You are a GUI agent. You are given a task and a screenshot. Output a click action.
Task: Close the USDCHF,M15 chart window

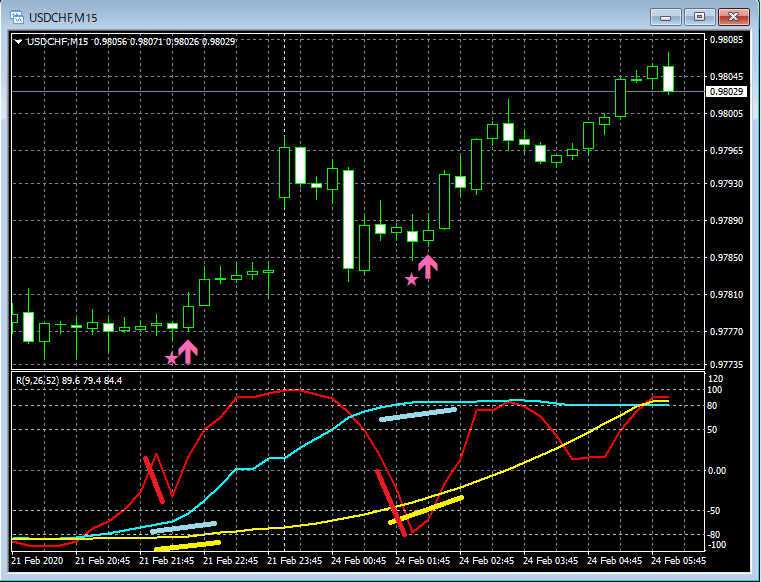click(x=733, y=17)
